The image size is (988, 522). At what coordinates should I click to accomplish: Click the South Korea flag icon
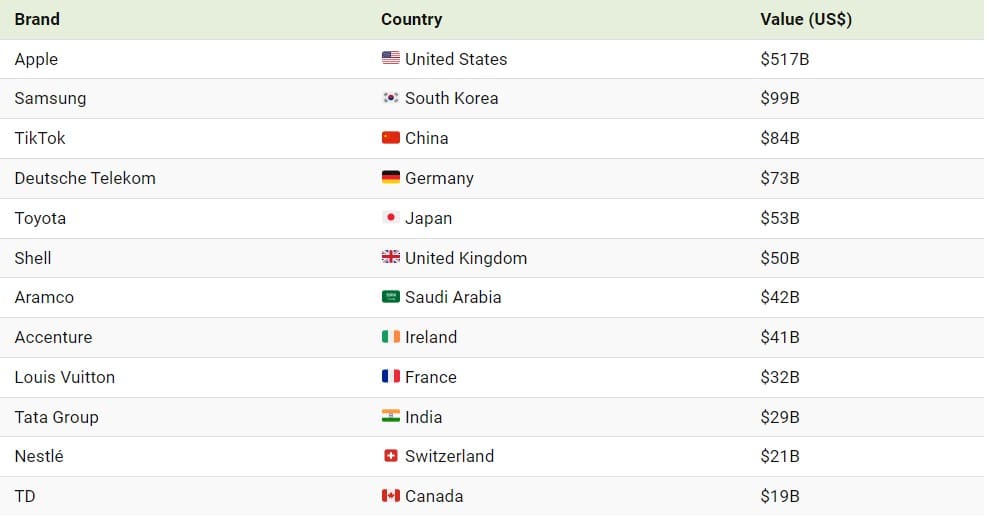pos(390,98)
